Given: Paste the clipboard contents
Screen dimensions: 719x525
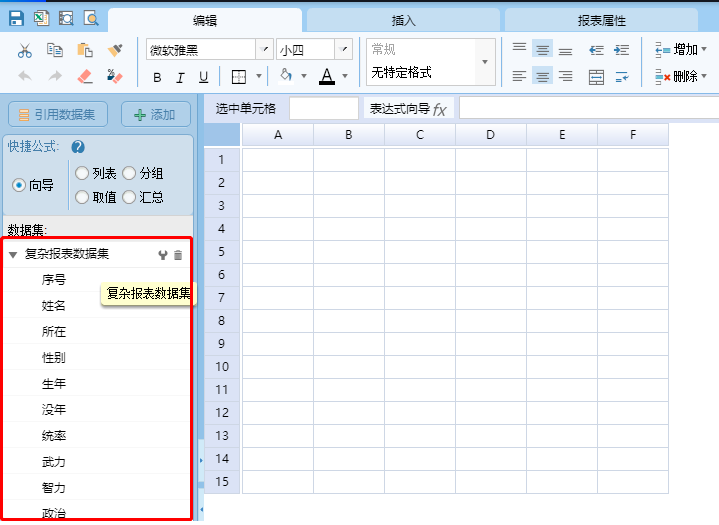Looking at the screenshot, I should tap(85, 50).
